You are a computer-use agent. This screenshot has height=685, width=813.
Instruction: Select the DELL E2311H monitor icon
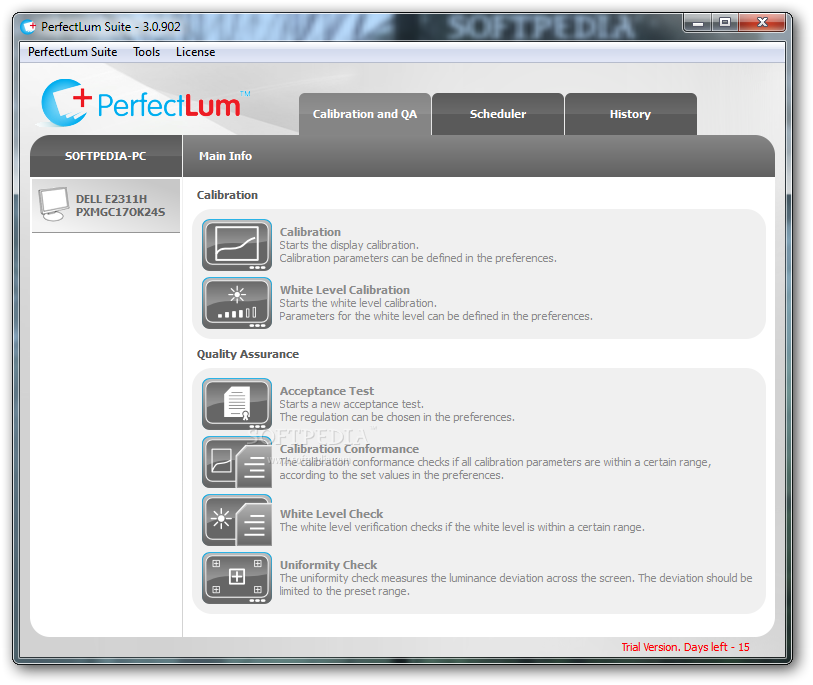click(x=53, y=205)
